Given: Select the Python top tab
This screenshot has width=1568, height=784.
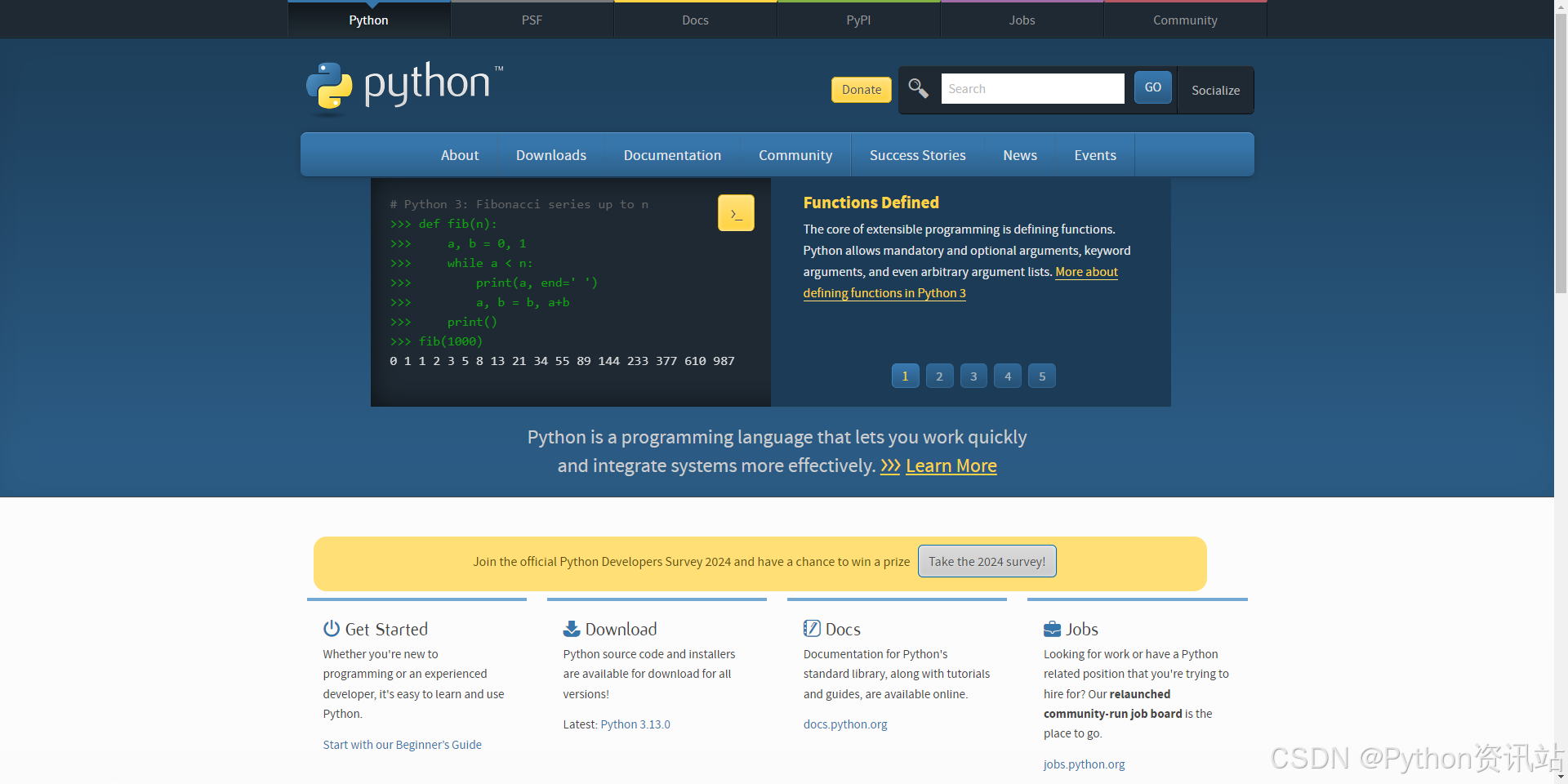Looking at the screenshot, I should 368,20.
